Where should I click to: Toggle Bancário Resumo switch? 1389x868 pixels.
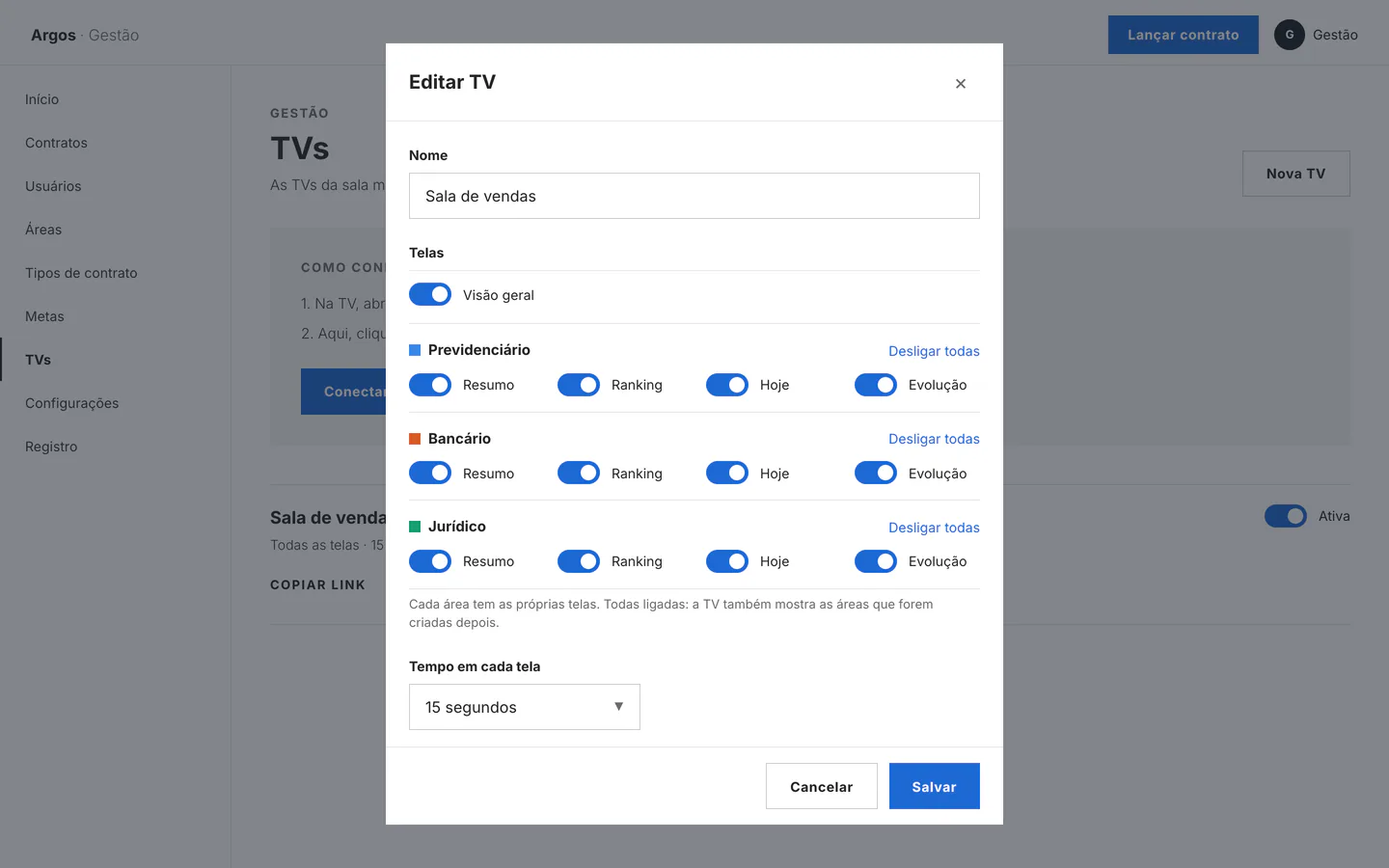click(x=430, y=473)
